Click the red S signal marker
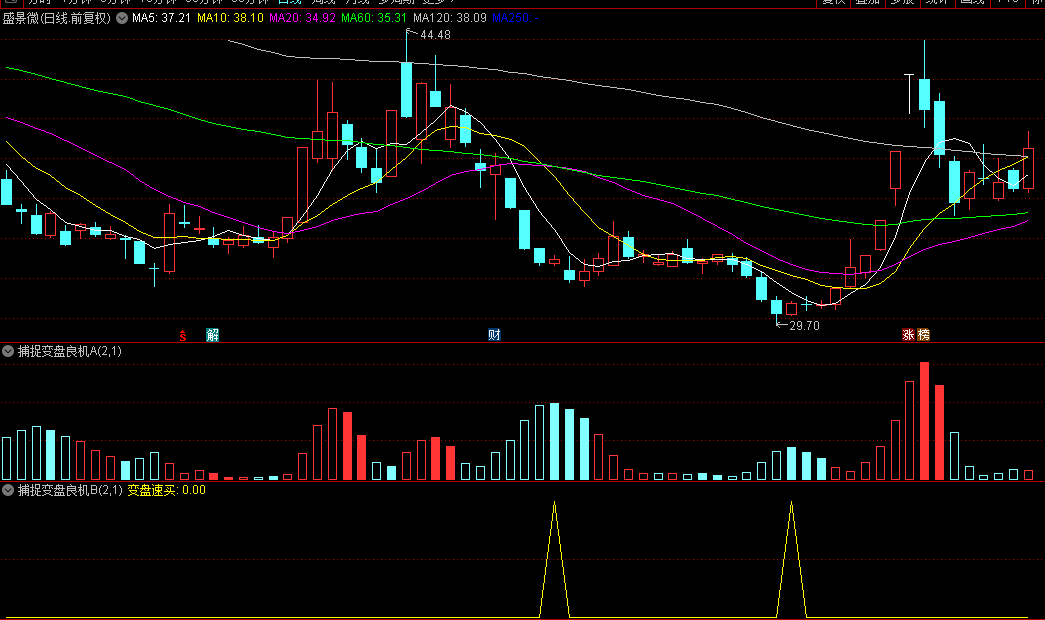1045x620 pixels. click(x=183, y=336)
